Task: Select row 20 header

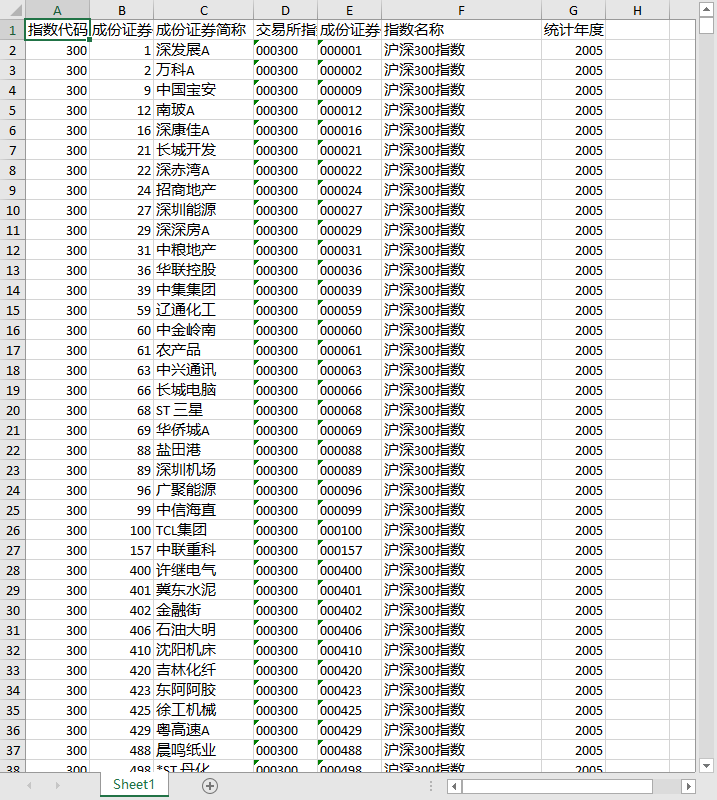Action: point(12,410)
